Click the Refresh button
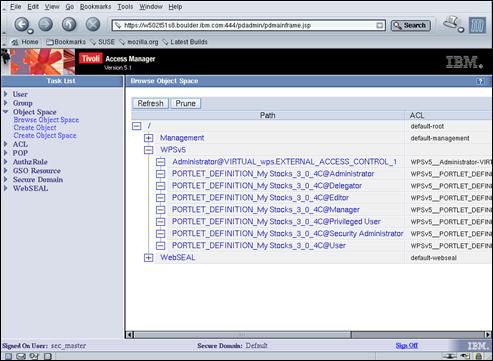 point(150,103)
